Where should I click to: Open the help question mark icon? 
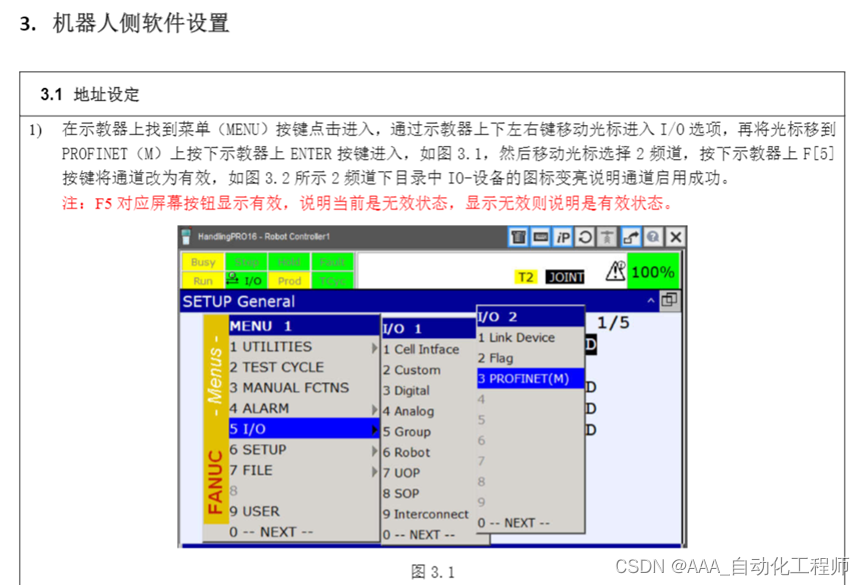pos(653,237)
